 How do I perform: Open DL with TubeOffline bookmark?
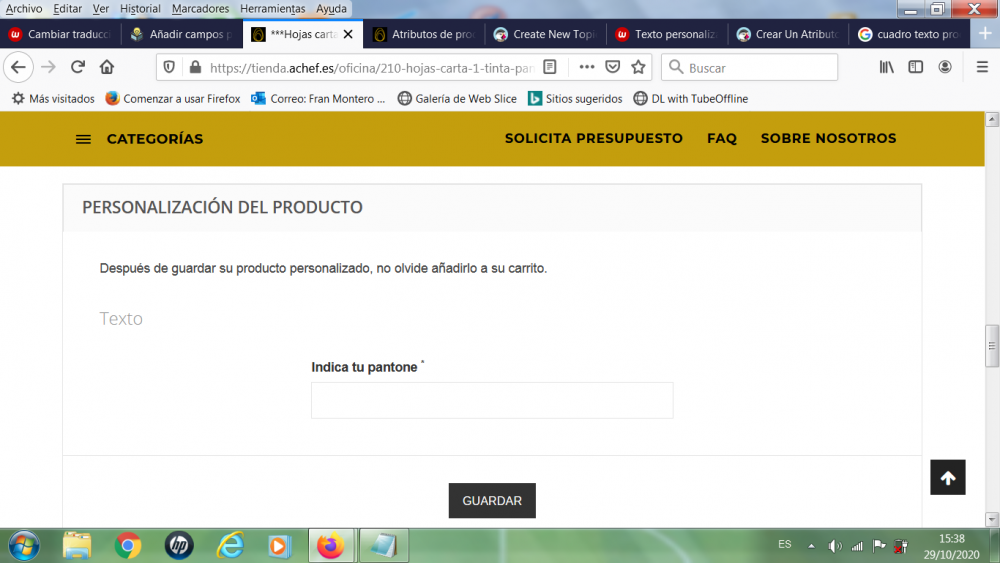pos(691,99)
